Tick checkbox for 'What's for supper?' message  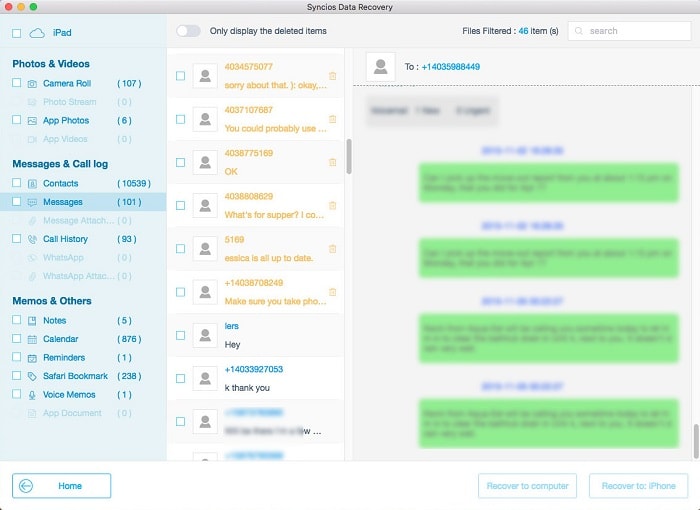180,205
